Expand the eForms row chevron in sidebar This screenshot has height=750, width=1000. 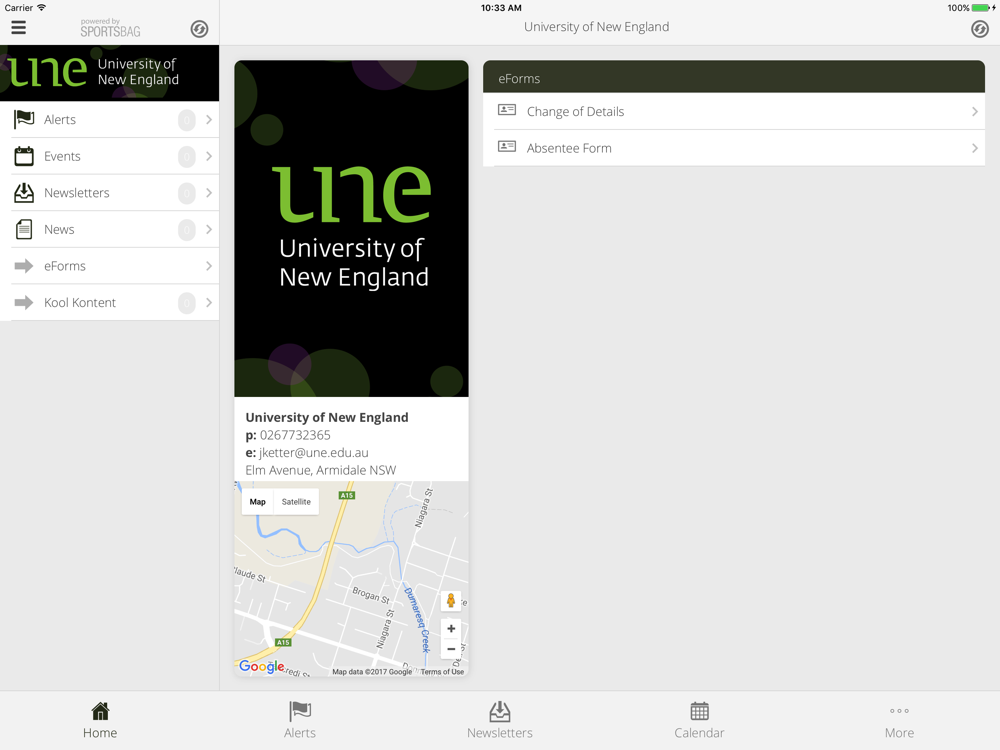(x=209, y=266)
